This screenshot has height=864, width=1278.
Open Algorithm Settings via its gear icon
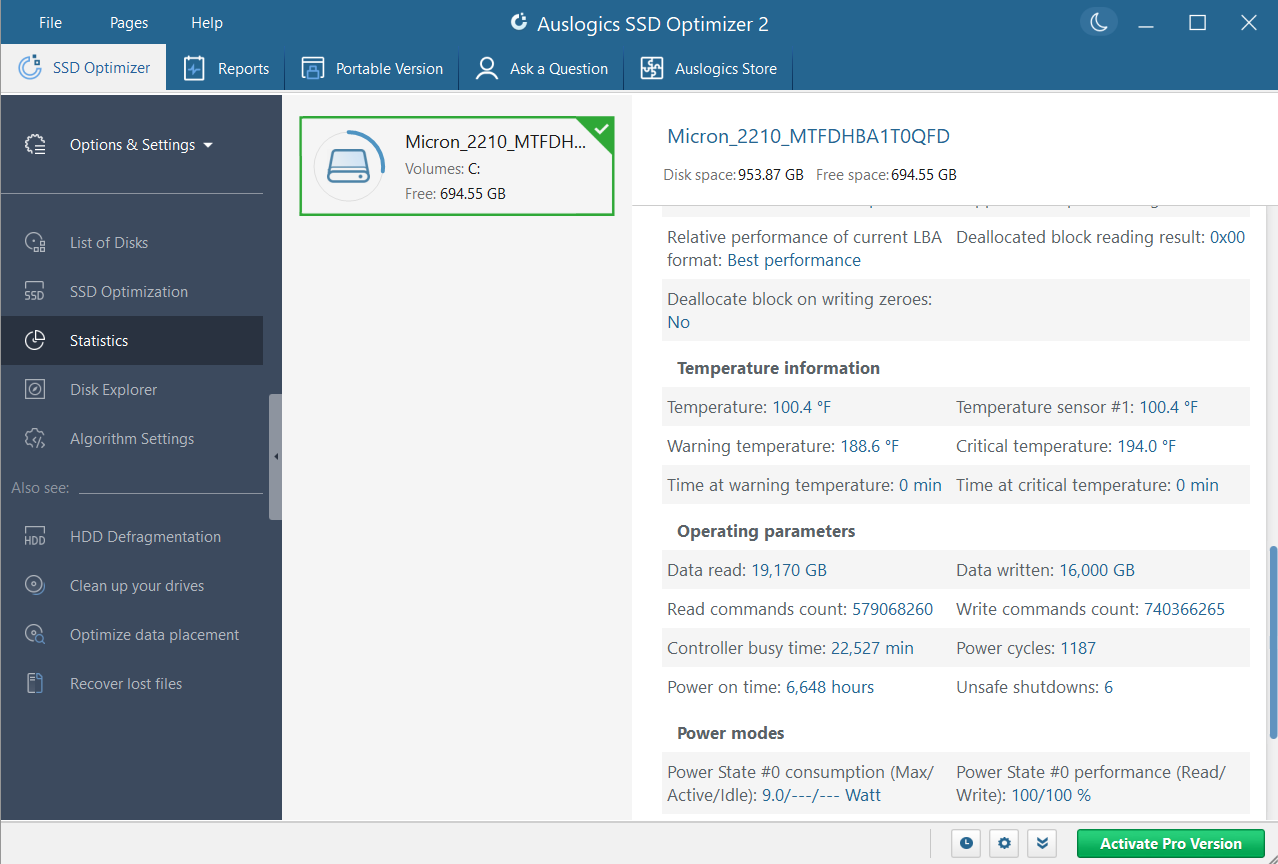pyautogui.click(x=35, y=438)
